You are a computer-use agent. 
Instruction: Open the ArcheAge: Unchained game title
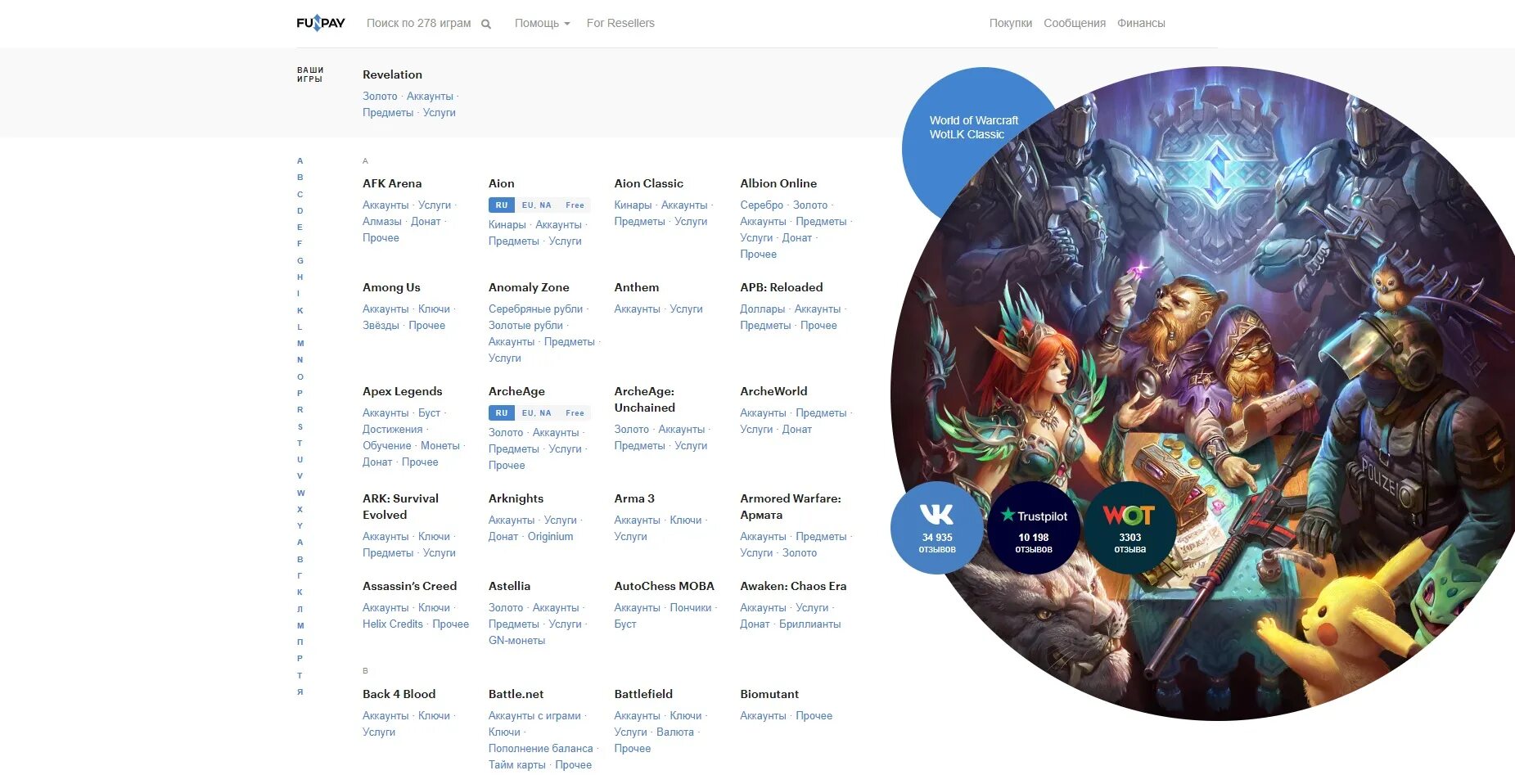645,399
